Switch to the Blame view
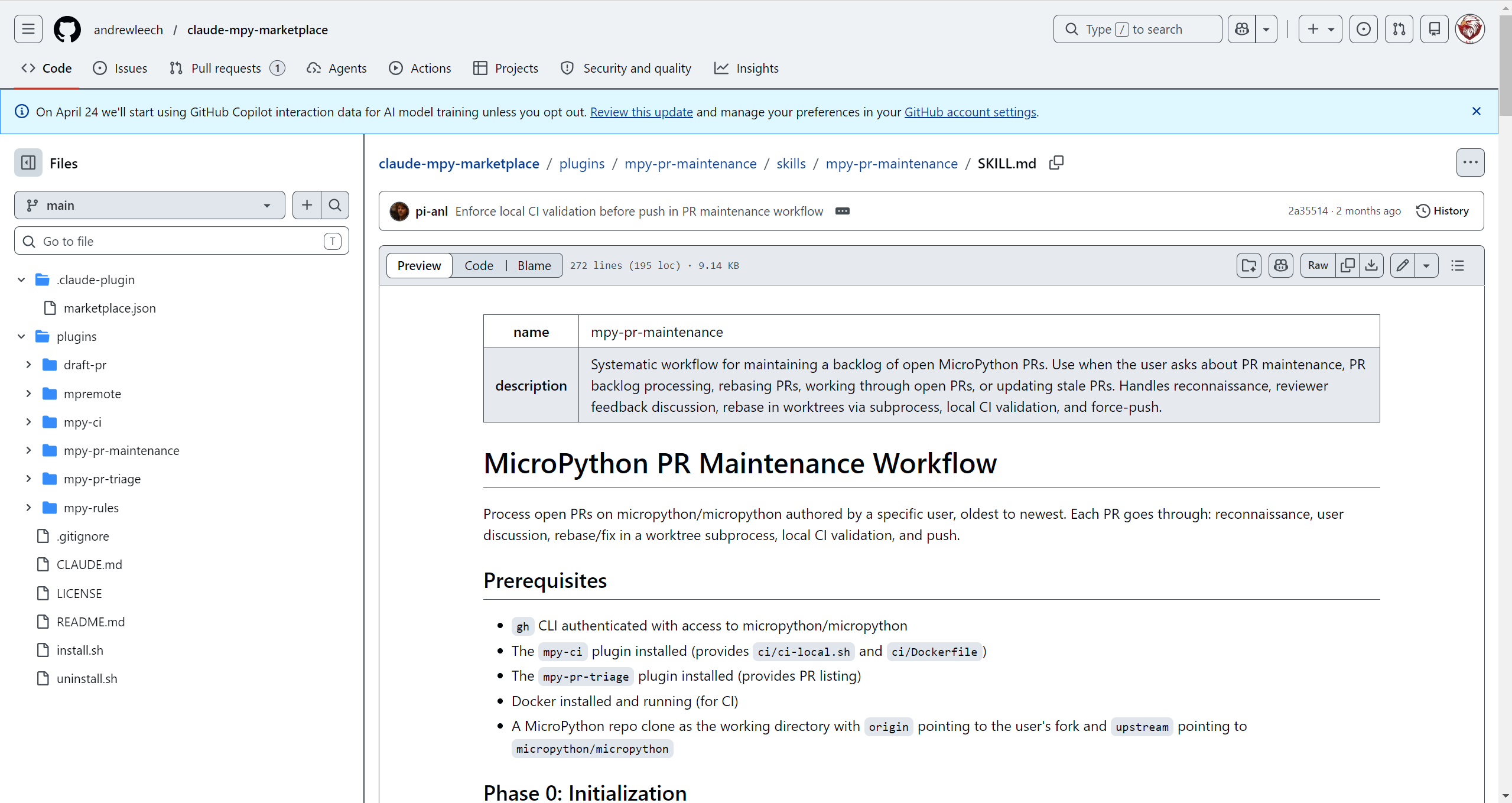This screenshot has width=1512, height=803. tap(534, 265)
